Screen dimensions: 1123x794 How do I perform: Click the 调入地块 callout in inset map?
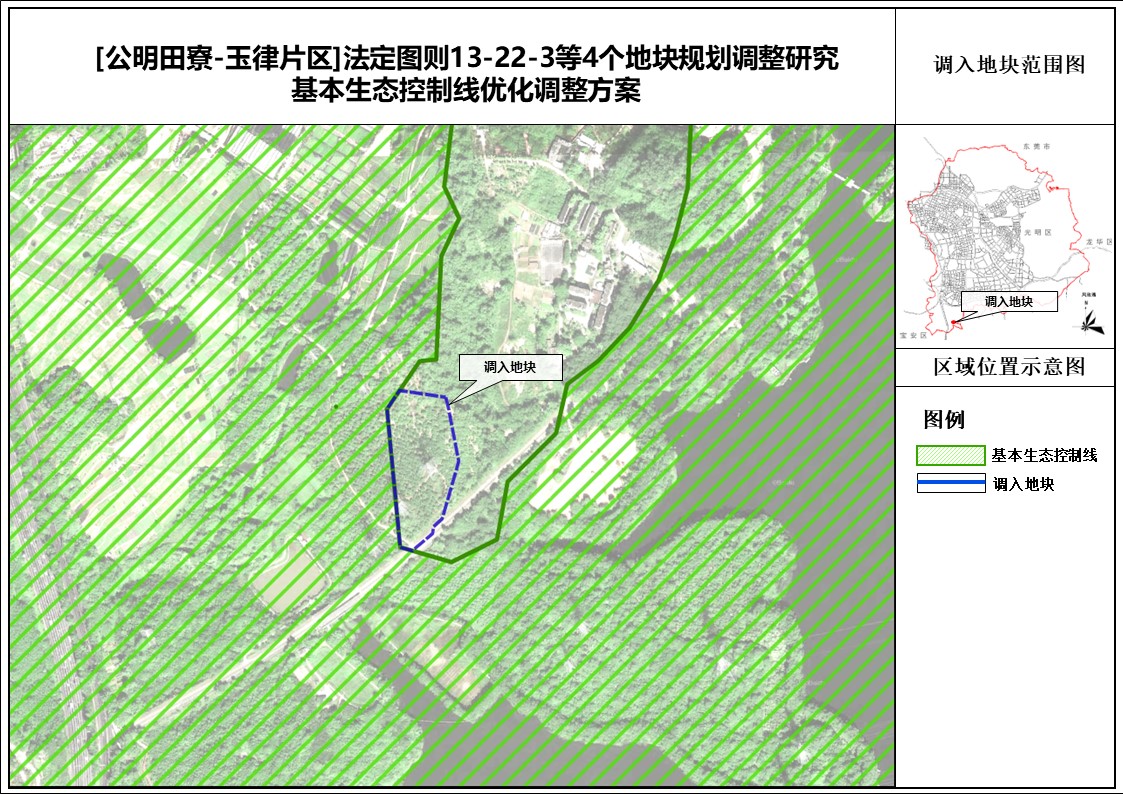(x=1008, y=301)
